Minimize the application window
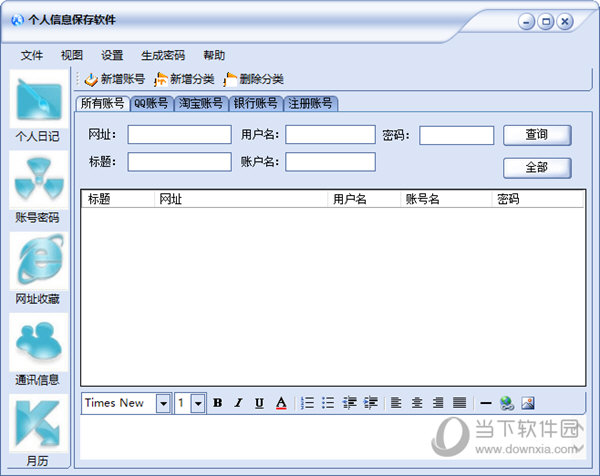 point(527,22)
